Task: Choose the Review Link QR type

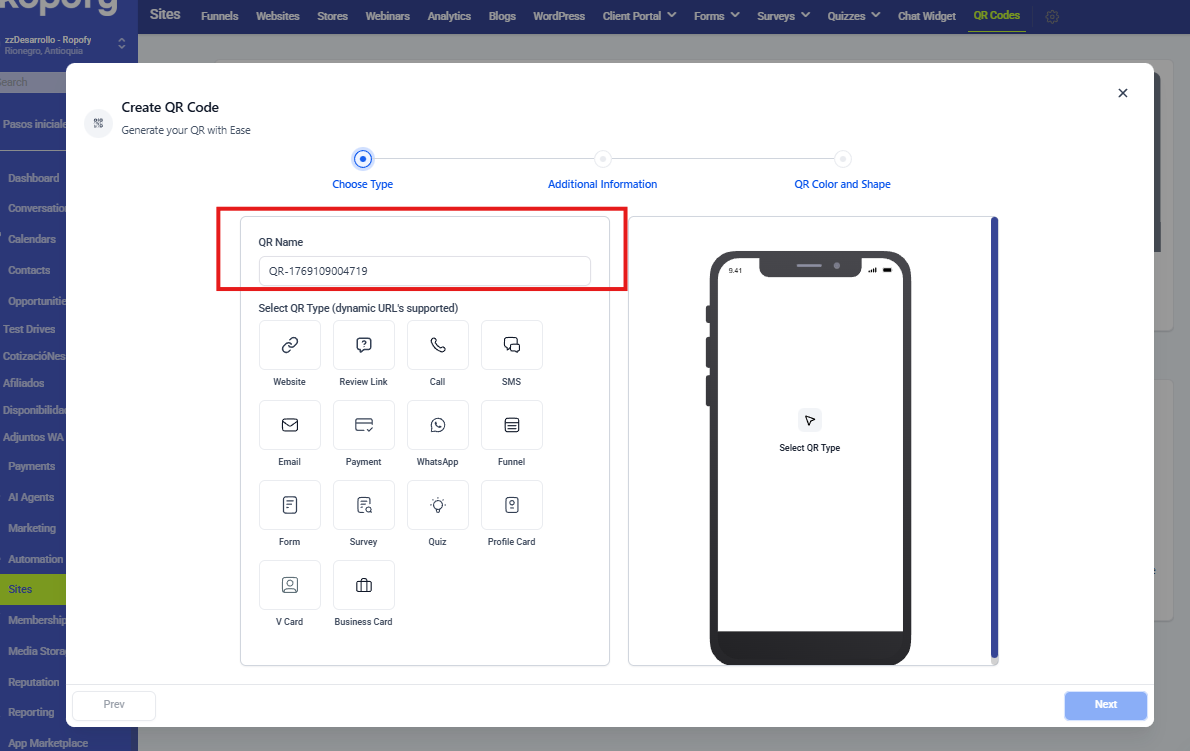Action: [364, 345]
